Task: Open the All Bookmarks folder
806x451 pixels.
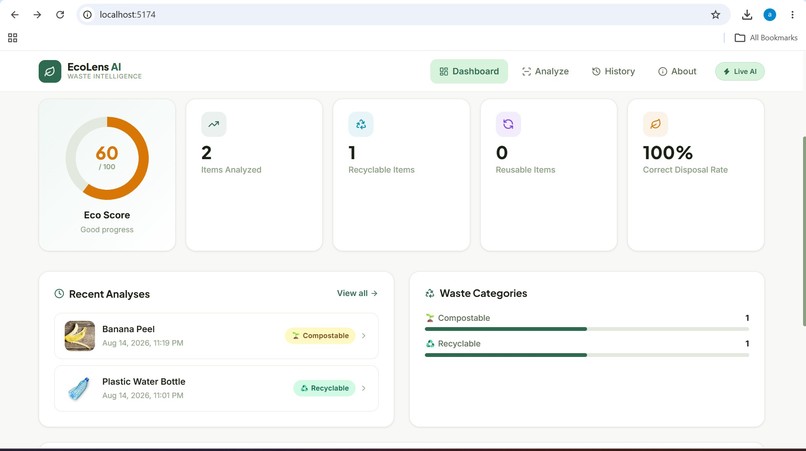Action: [x=766, y=38]
